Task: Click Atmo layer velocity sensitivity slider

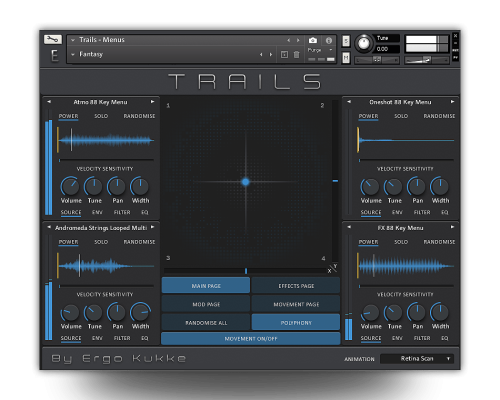Action: [106, 160]
